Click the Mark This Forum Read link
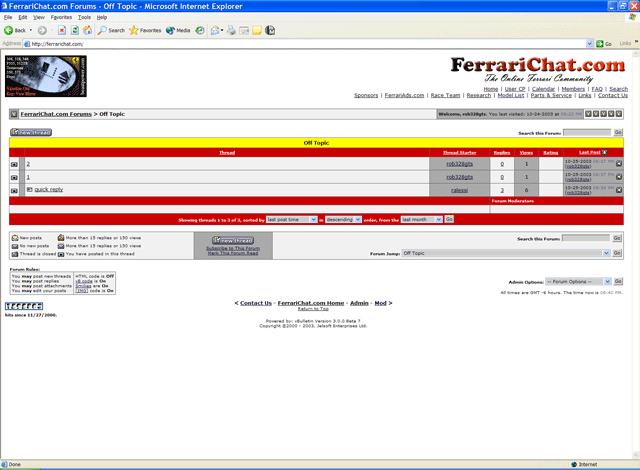 (233, 253)
